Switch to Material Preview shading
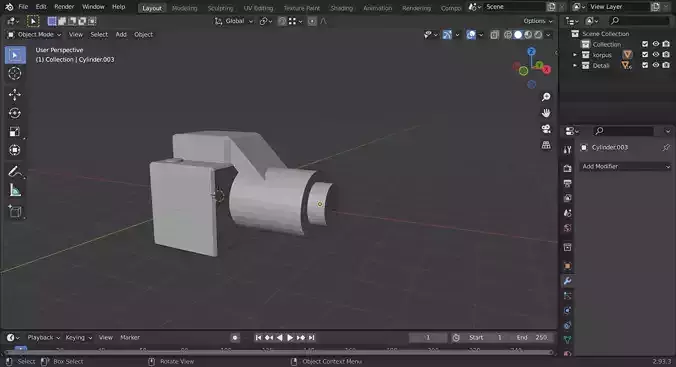Image resolution: width=676 pixels, height=367 pixels. pos(528,35)
